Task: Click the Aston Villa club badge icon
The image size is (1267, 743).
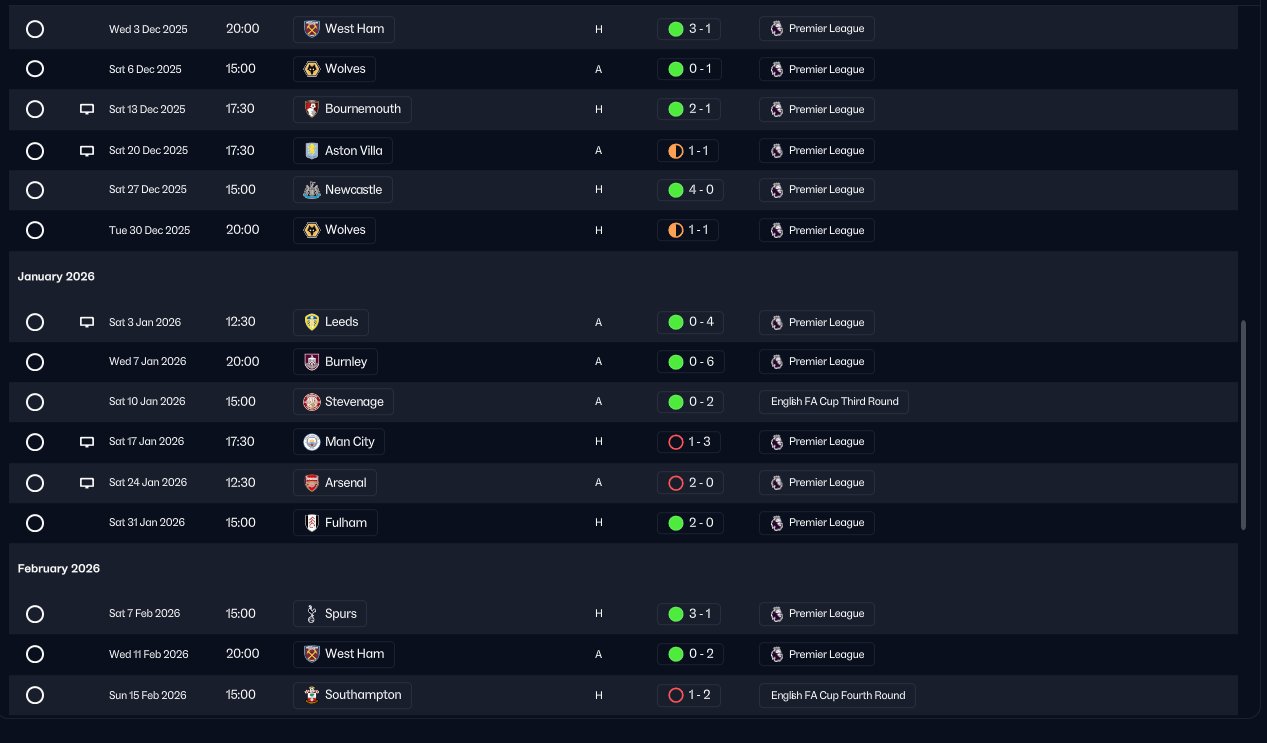Action: pos(311,150)
